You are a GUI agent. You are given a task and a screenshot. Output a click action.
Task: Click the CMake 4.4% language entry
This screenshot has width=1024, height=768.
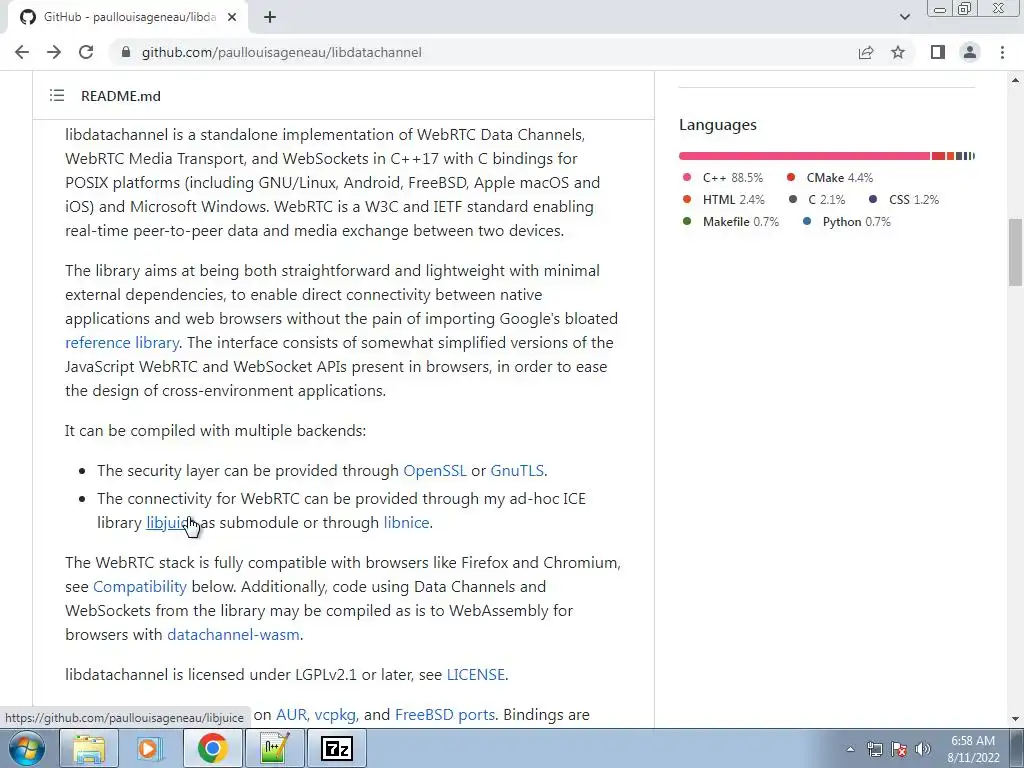pos(829,178)
